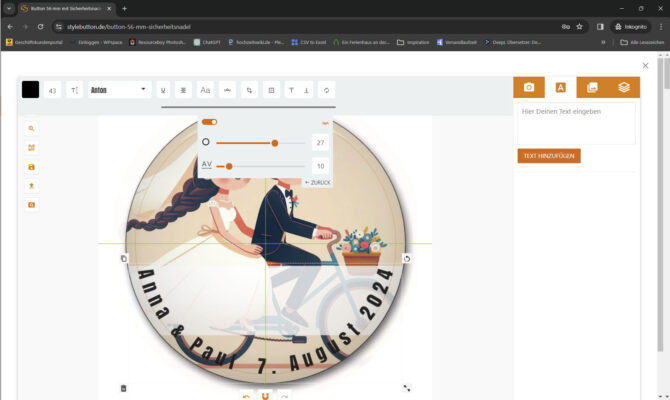The image size is (670, 400).
Task: Click the ZURÜCK back button
Action: (317, 183)
